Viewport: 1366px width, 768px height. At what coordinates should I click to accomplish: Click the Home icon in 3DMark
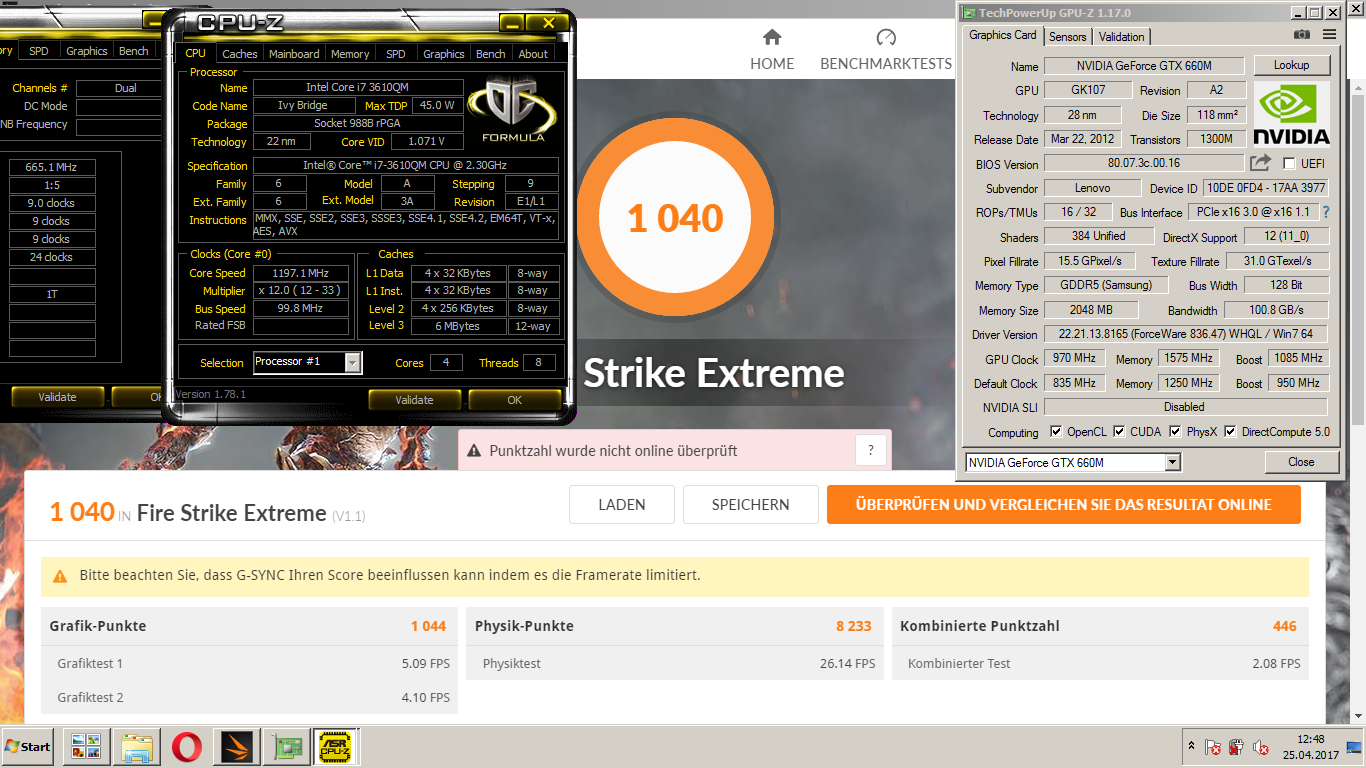(772, 38)
